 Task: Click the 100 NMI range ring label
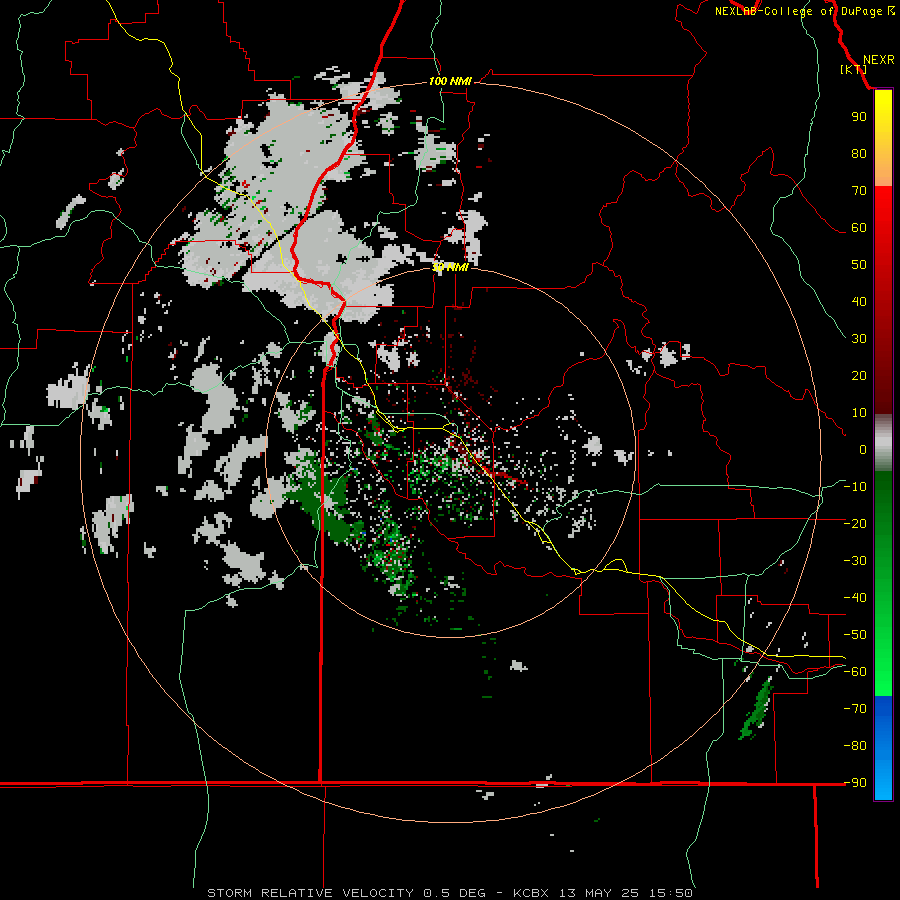pyautogui.click(x=450, y=81)
